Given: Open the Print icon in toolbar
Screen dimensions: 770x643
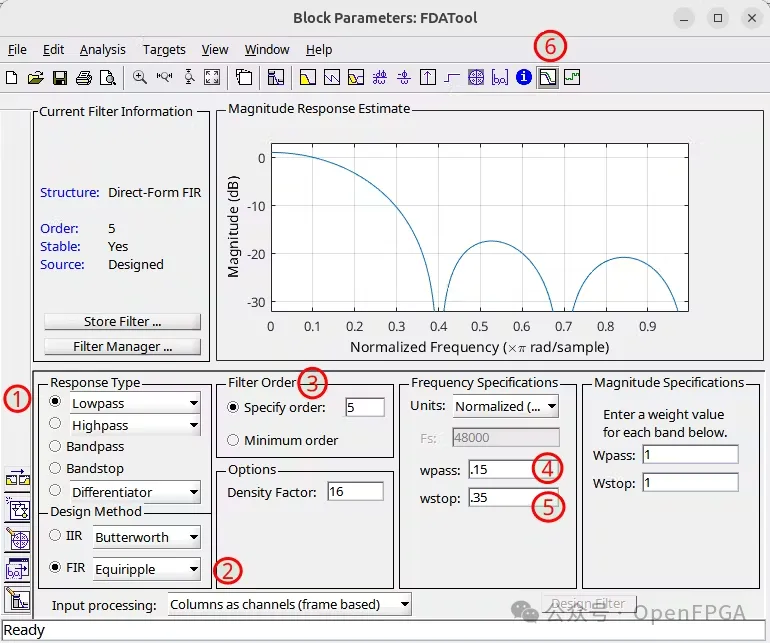Looking at the screenshot, I should 83,78.
